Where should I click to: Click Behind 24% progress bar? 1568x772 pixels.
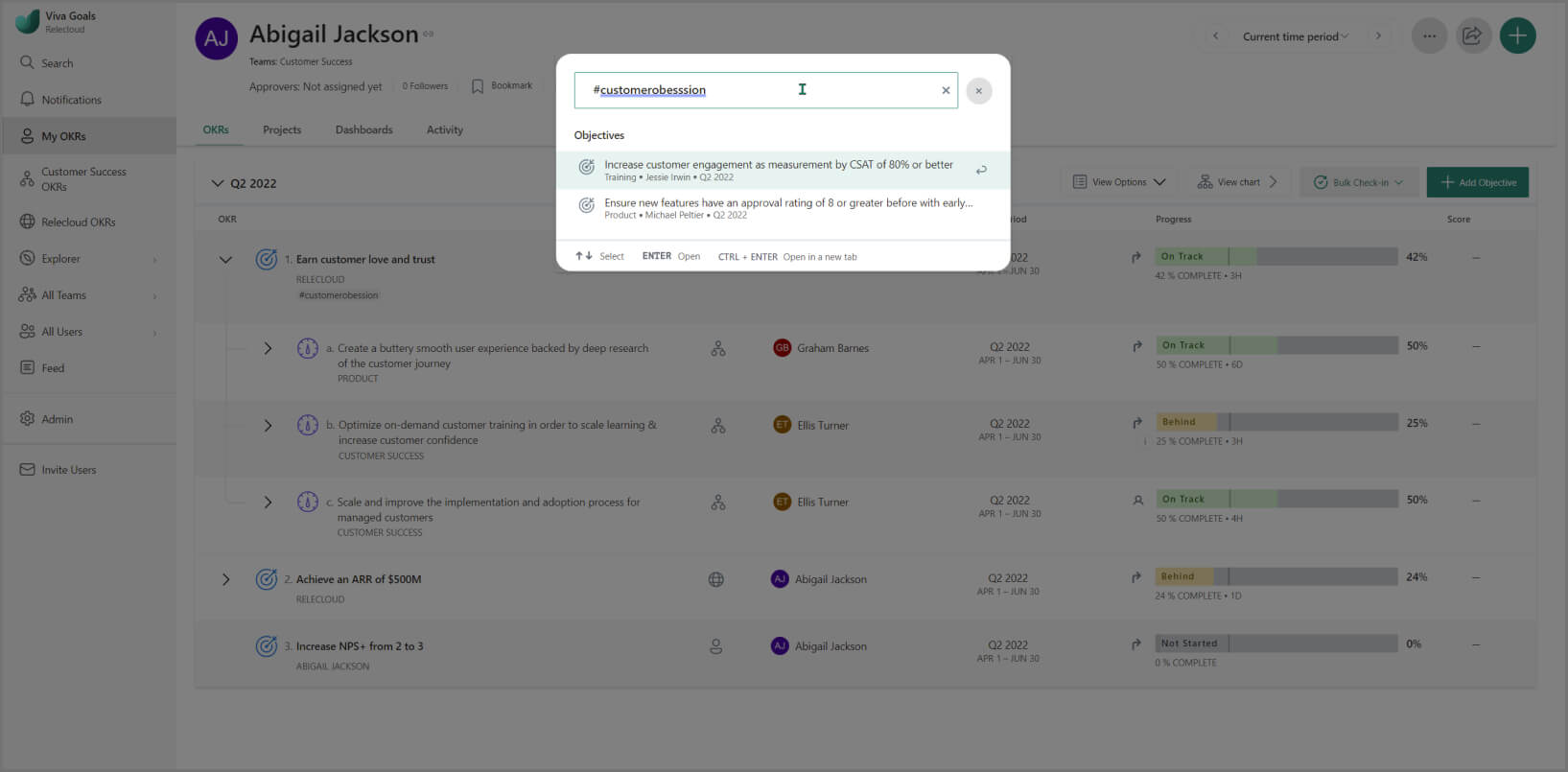(x=1276, y=576)
